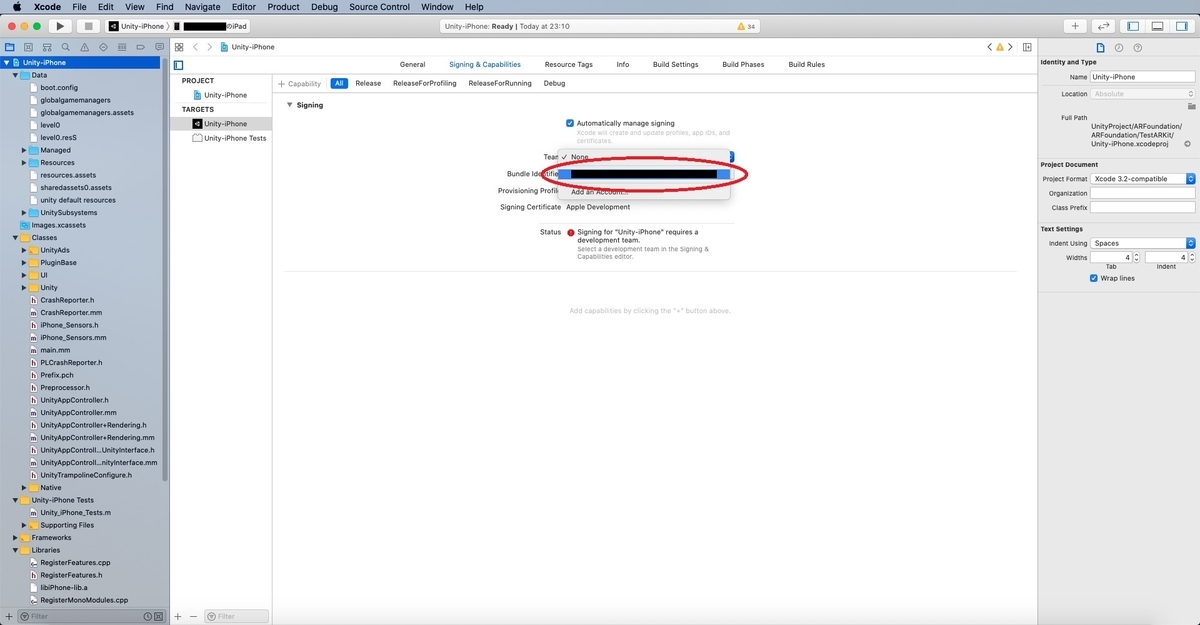Go forward in editor history

pyautogui.click(x=209, y=47)
